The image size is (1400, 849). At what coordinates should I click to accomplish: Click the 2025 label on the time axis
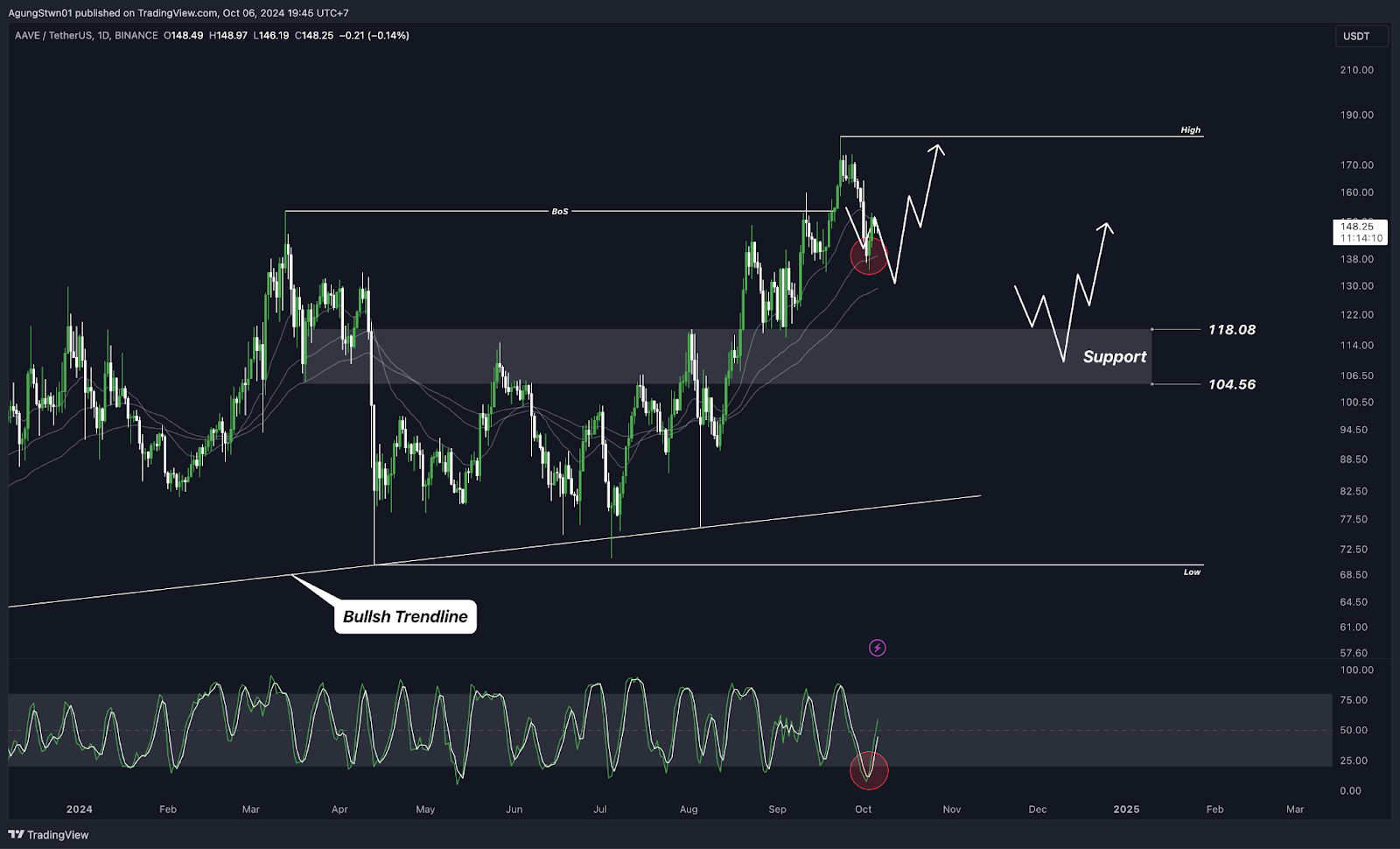coord(1126,810)
